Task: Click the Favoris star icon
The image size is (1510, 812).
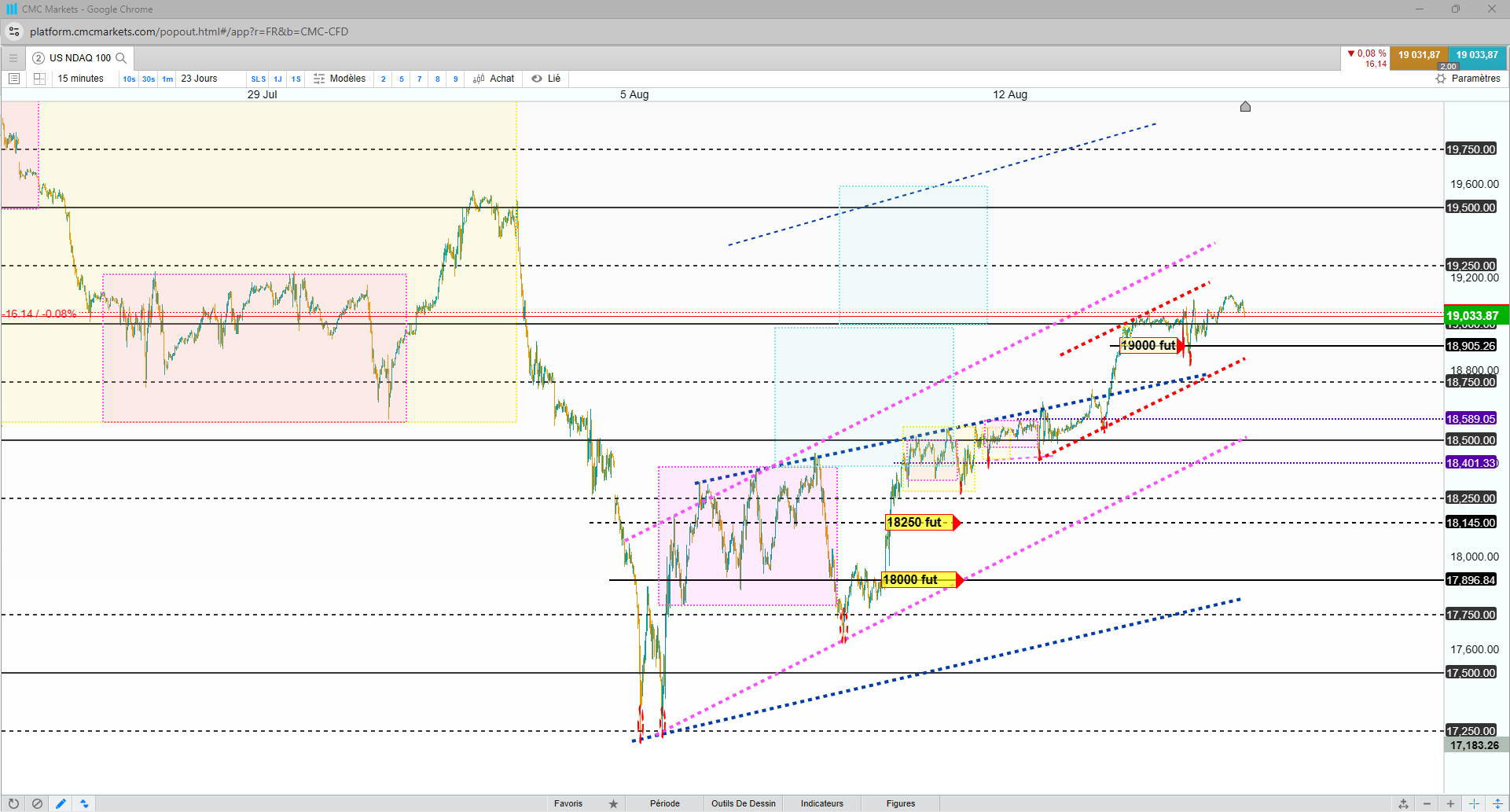Action: 613,803
